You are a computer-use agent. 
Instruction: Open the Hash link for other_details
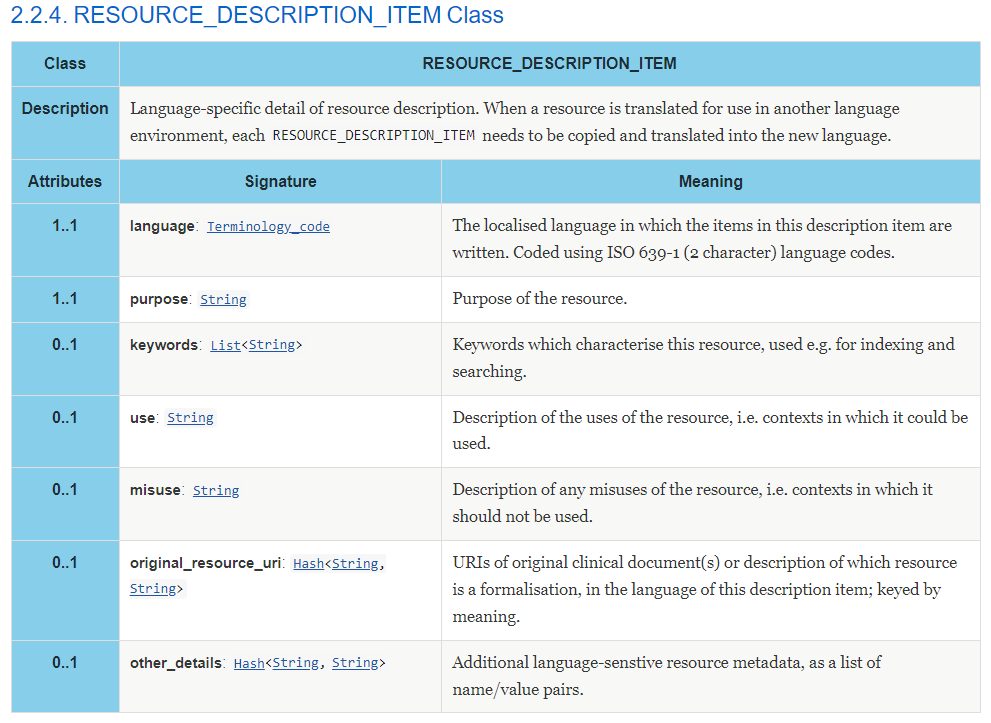click(249, 664)
